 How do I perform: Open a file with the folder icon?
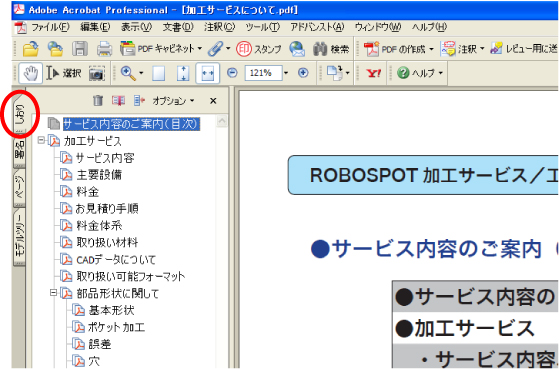click(31, 49)
